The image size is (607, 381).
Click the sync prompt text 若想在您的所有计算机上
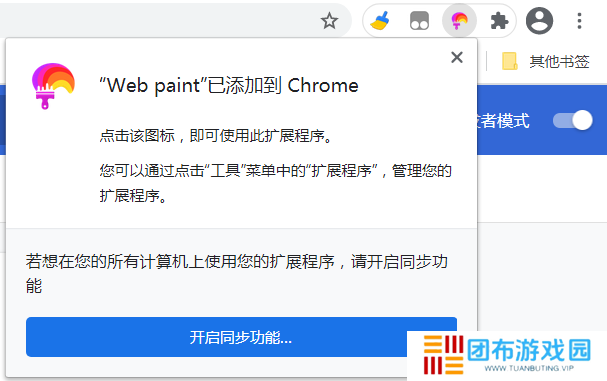(x=237, y=273)
